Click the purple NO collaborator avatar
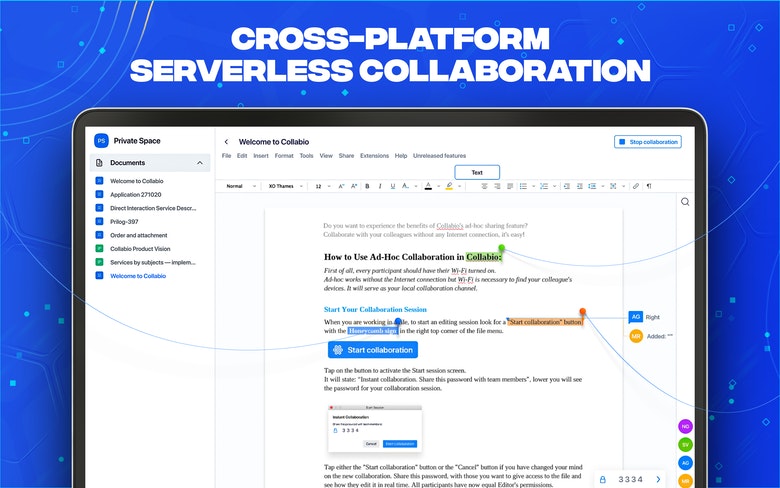 click(x=685, y=426)
